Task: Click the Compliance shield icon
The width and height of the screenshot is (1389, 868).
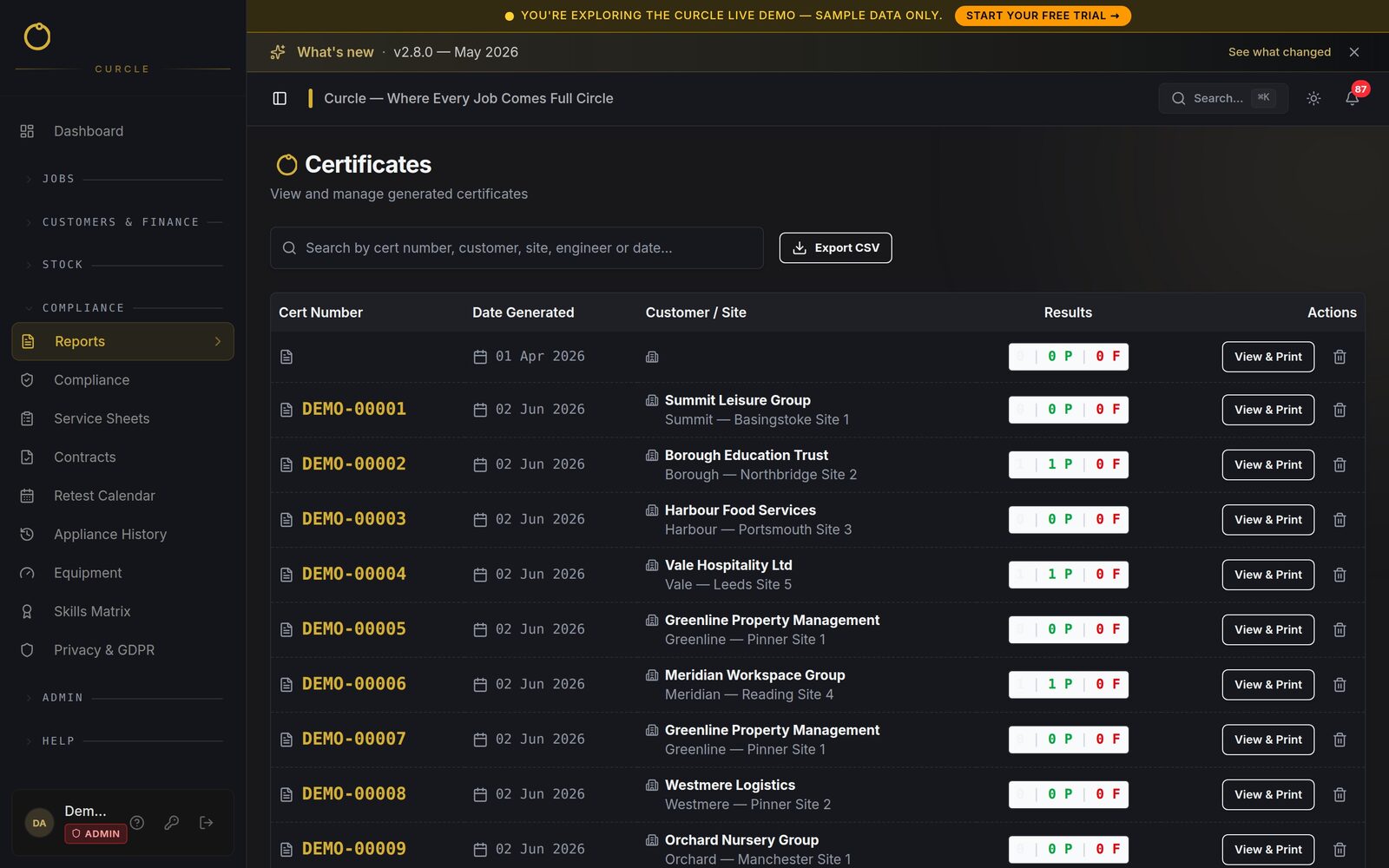Action: tap(27, 380)
